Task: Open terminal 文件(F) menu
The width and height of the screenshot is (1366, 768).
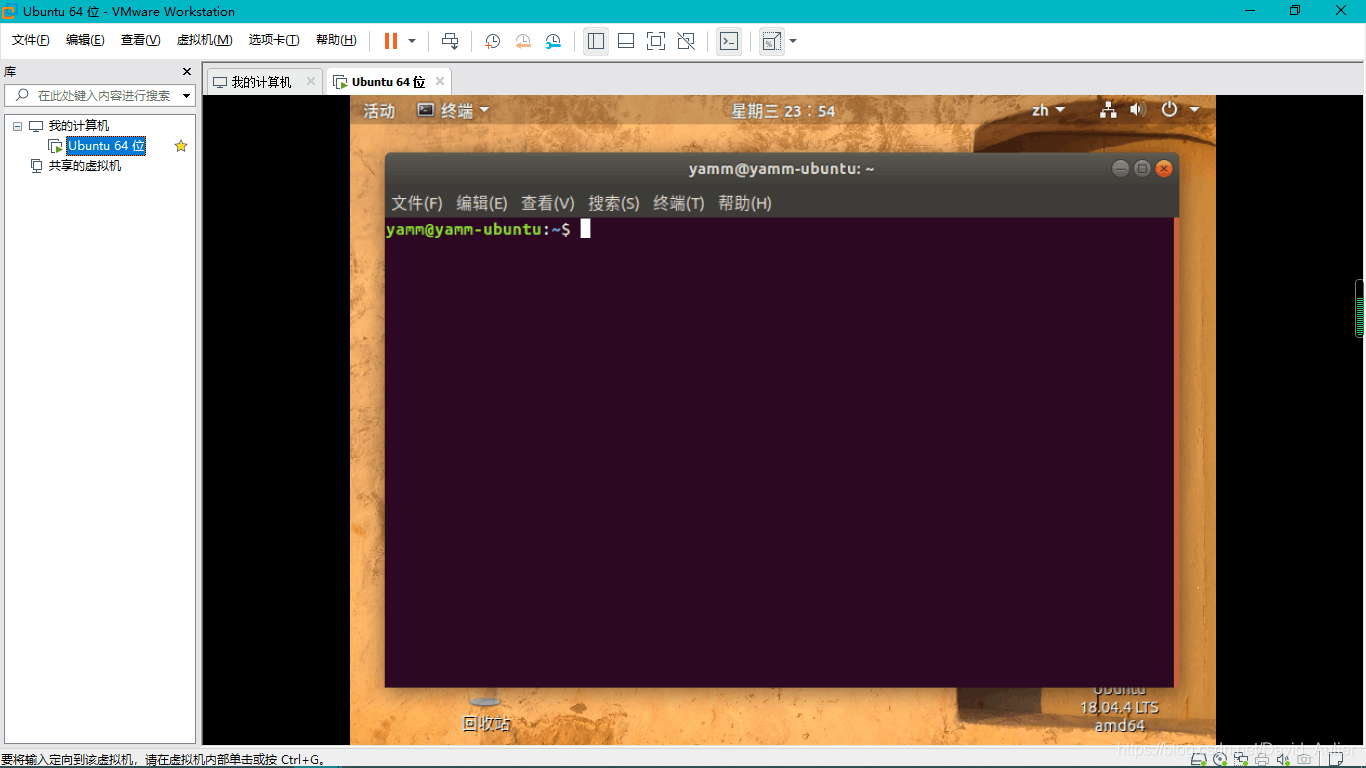Action: (417, 203)
